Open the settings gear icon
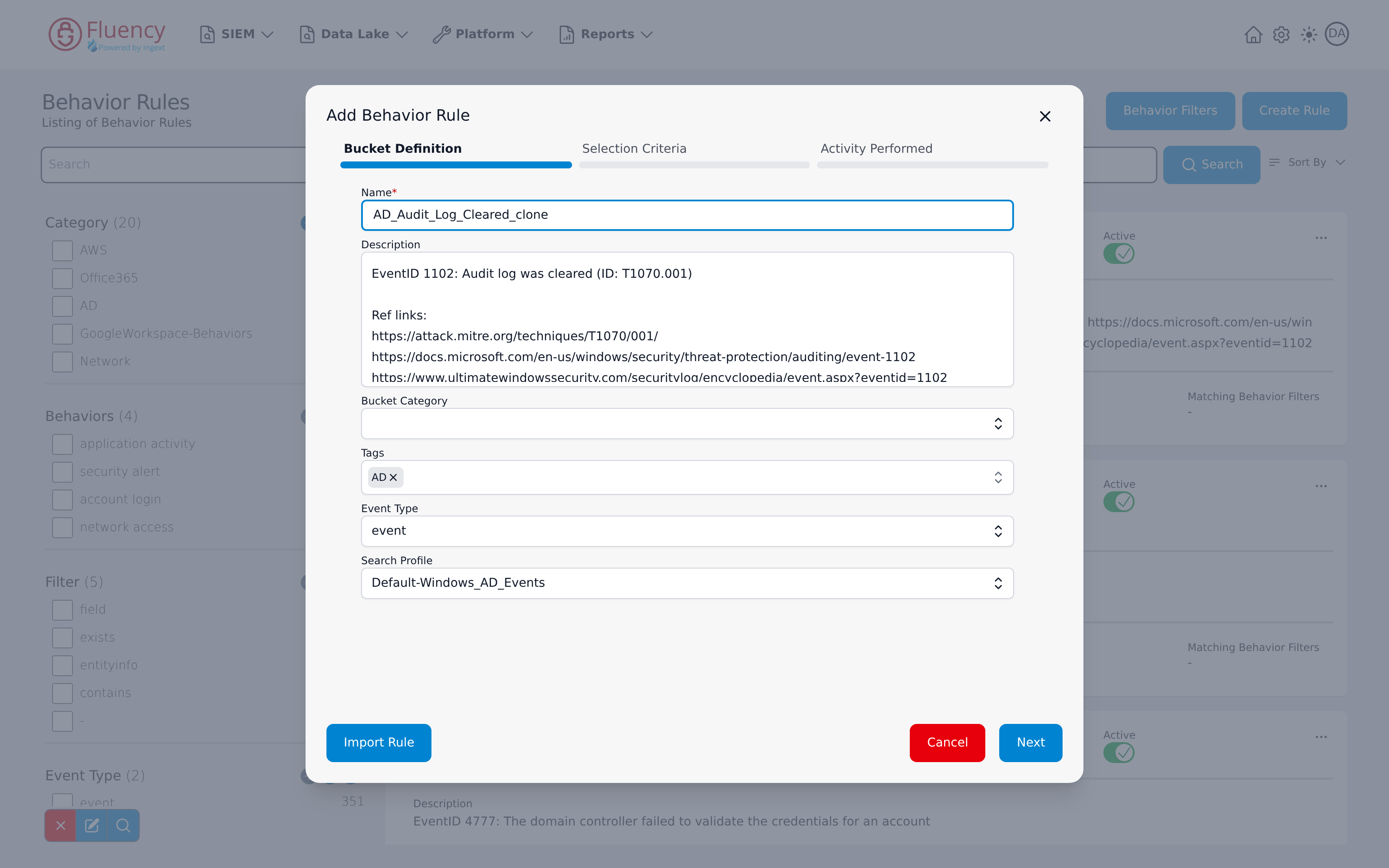 pos(1281,34)
